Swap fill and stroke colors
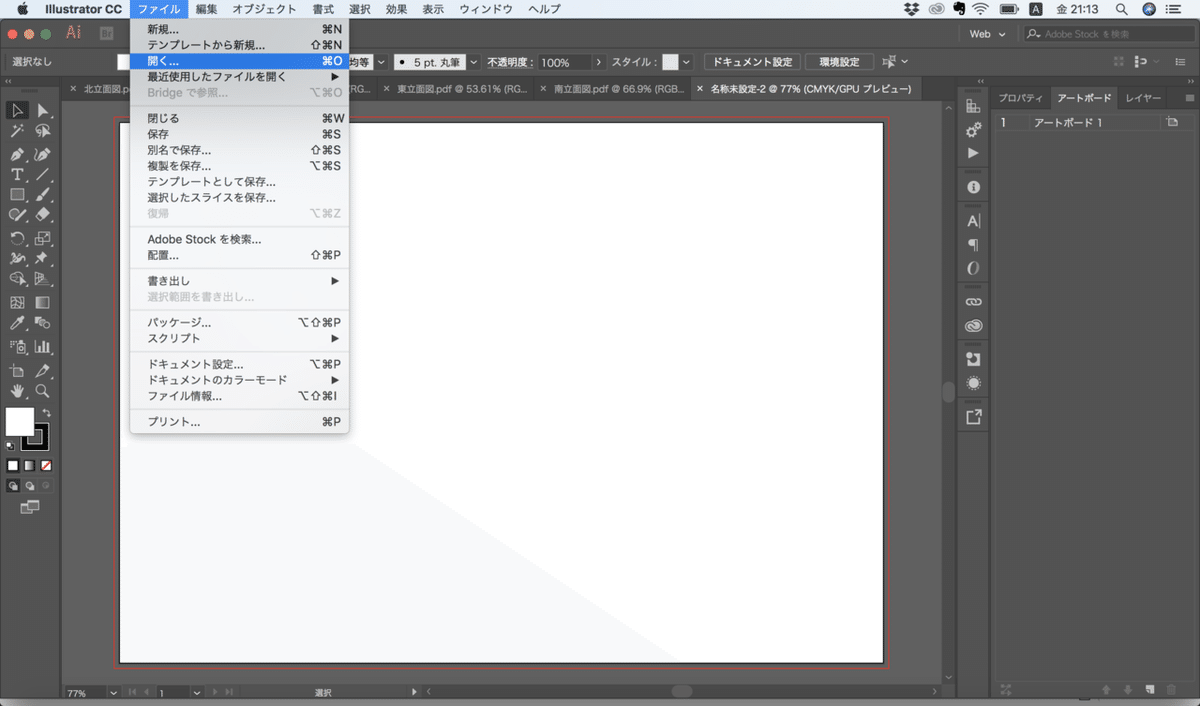This screenshot has width=1200, height=706. 46,413
